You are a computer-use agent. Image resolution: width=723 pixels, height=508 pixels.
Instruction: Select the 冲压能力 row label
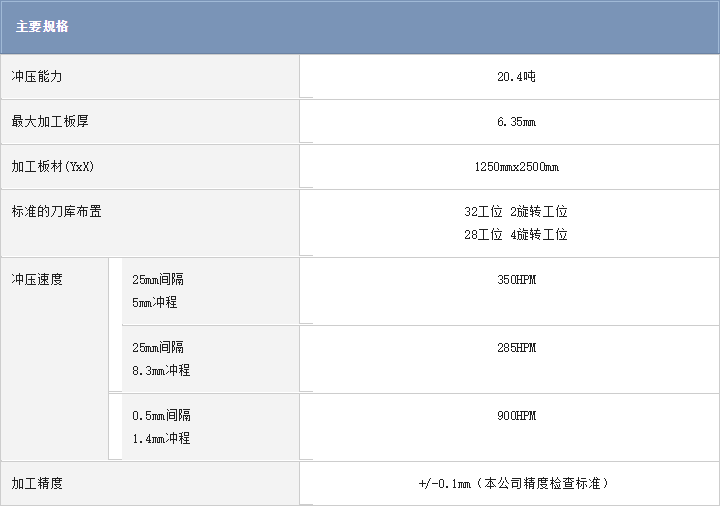(x=37, y=77)
